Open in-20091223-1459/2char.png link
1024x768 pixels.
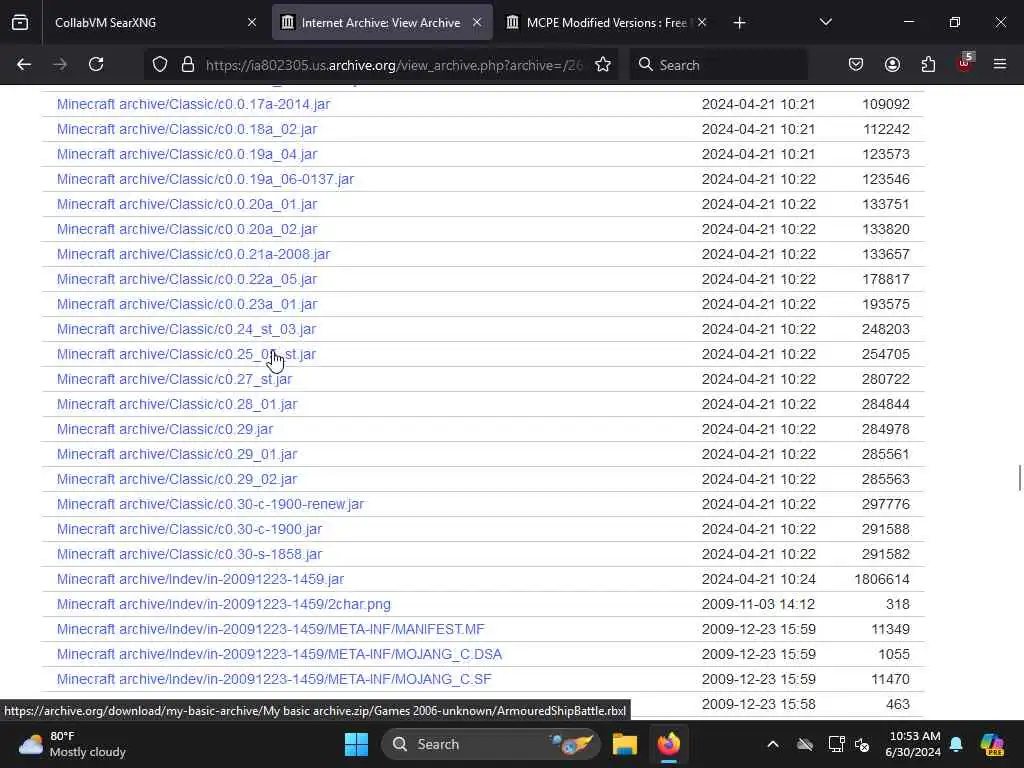point(224,604)
